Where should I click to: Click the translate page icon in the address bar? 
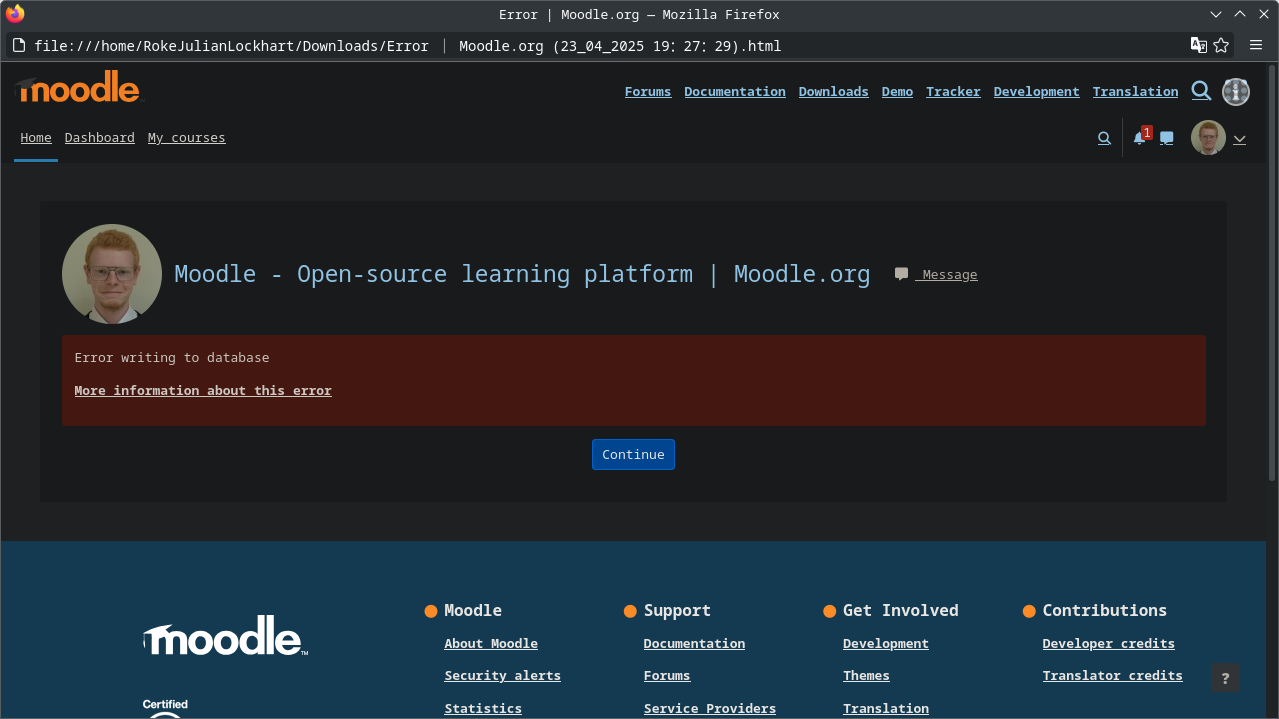(1199, 45)
